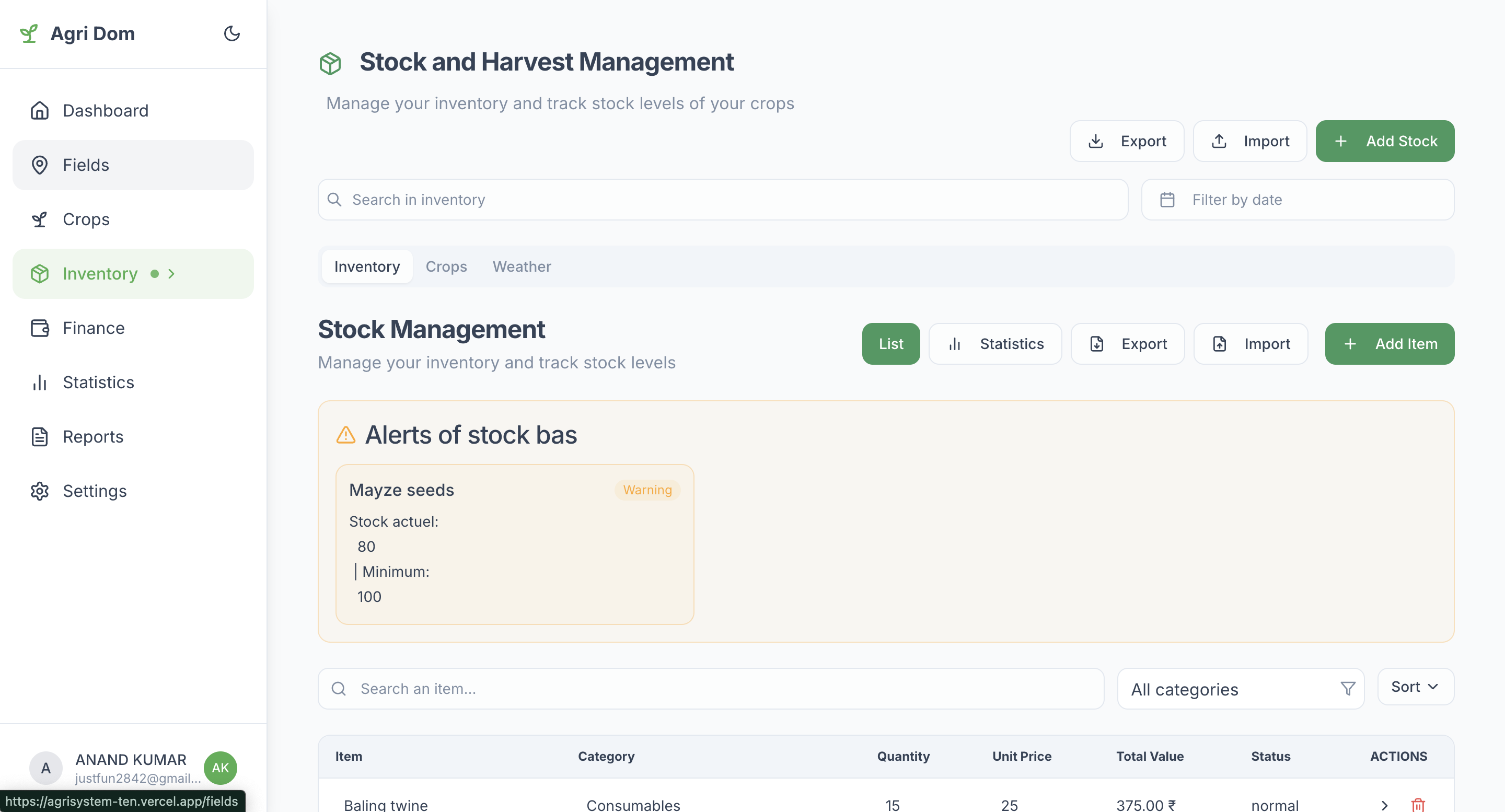Screen dimensions: 1505x812
Task: Open Settings via gear icon in sidebar
Action: (x=40, y=491)
